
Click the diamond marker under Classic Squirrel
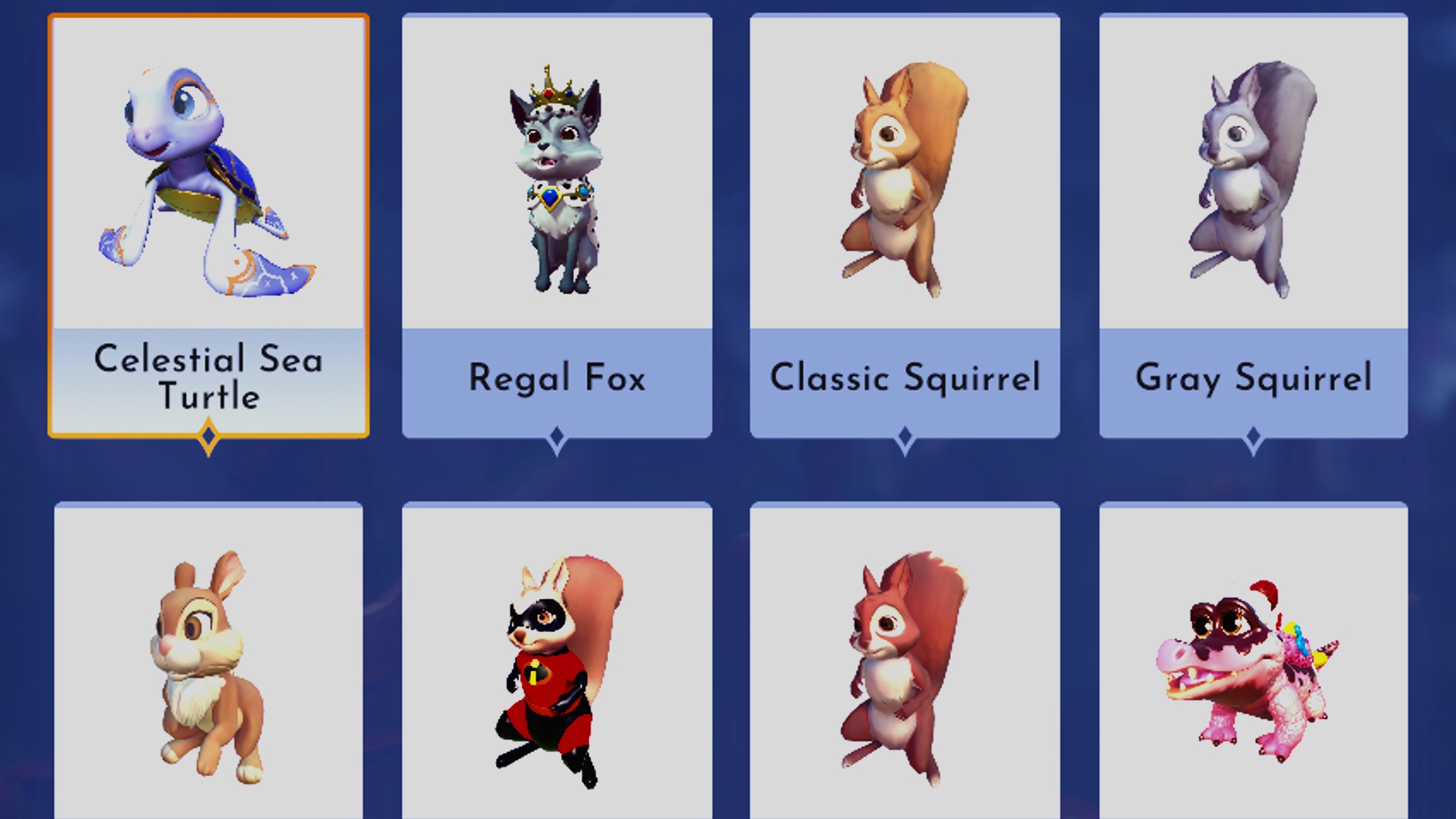pos(905,438)
